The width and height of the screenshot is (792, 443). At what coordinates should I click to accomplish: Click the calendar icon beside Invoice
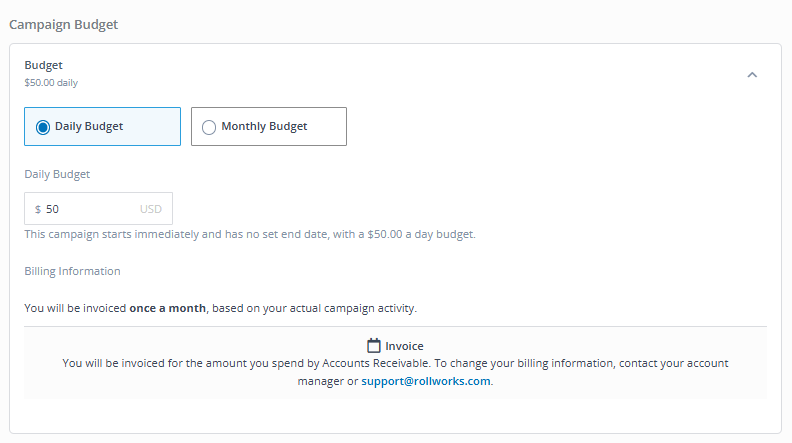tap(374, 346)
